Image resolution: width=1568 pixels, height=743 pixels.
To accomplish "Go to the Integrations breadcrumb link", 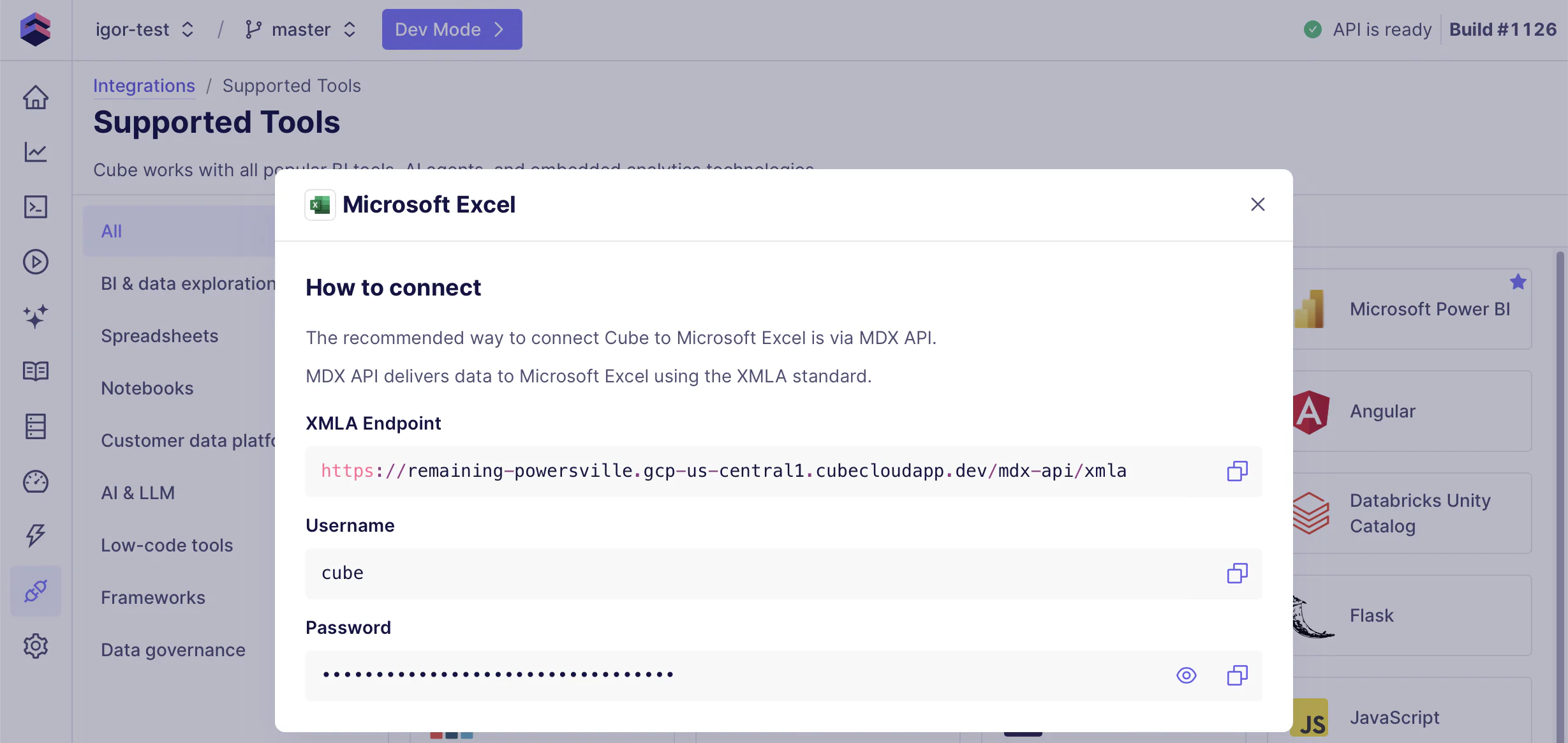I will click(144, 86).
